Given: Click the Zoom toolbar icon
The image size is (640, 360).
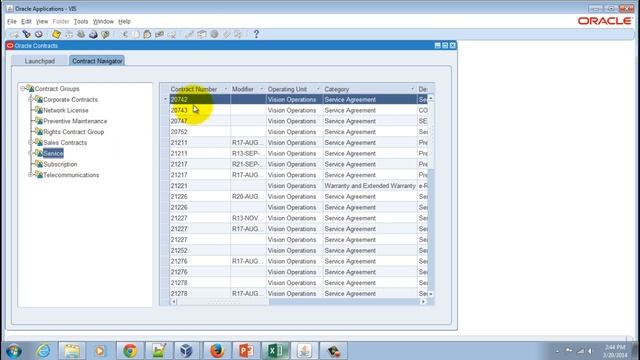Looking at the screenshot, I should coord(202,34).
